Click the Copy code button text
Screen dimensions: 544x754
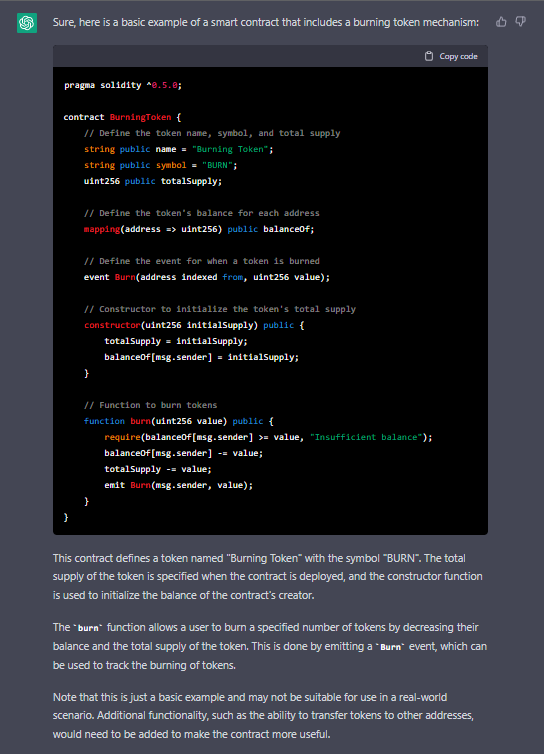[458, 56]
